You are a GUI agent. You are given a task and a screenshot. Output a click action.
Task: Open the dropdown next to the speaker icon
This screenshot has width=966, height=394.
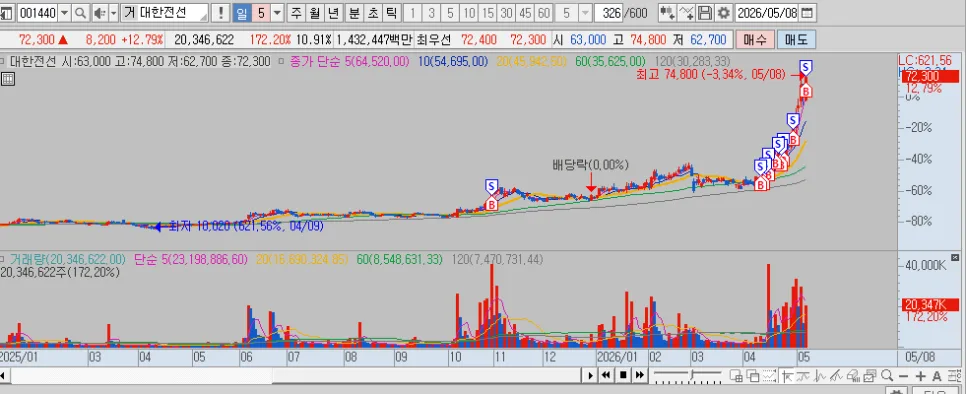[113, 12]
